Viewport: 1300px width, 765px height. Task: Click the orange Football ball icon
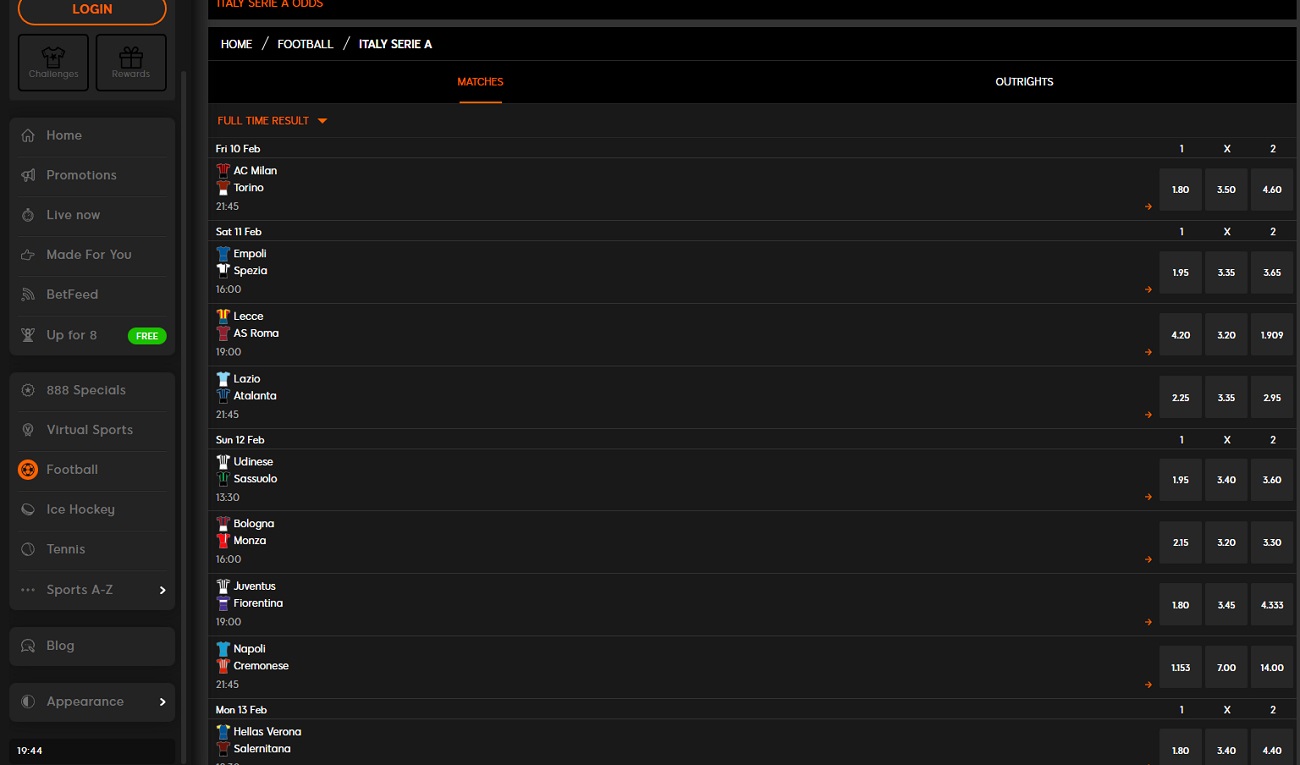(x=28, y=469)
